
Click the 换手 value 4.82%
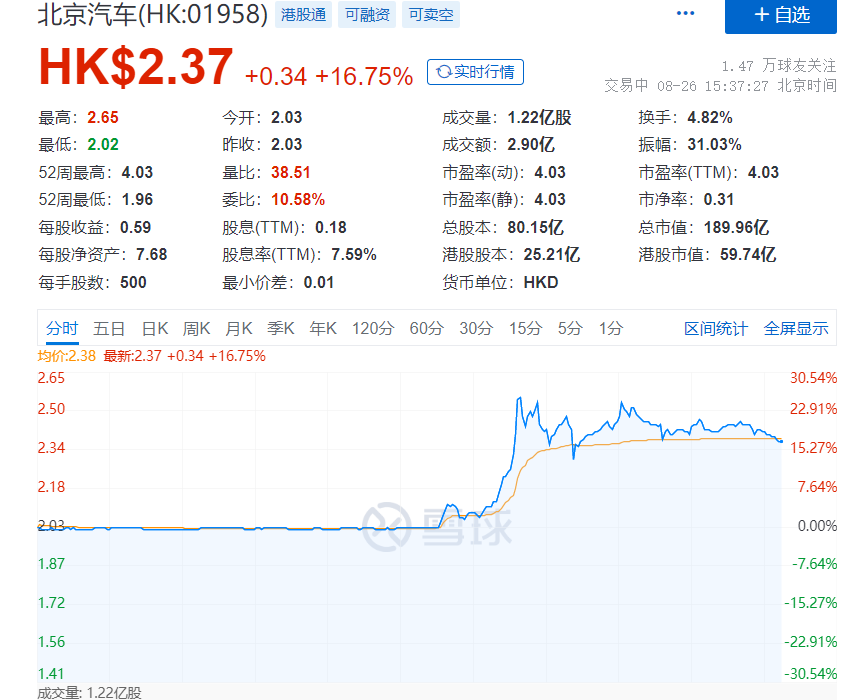[710, 117]
